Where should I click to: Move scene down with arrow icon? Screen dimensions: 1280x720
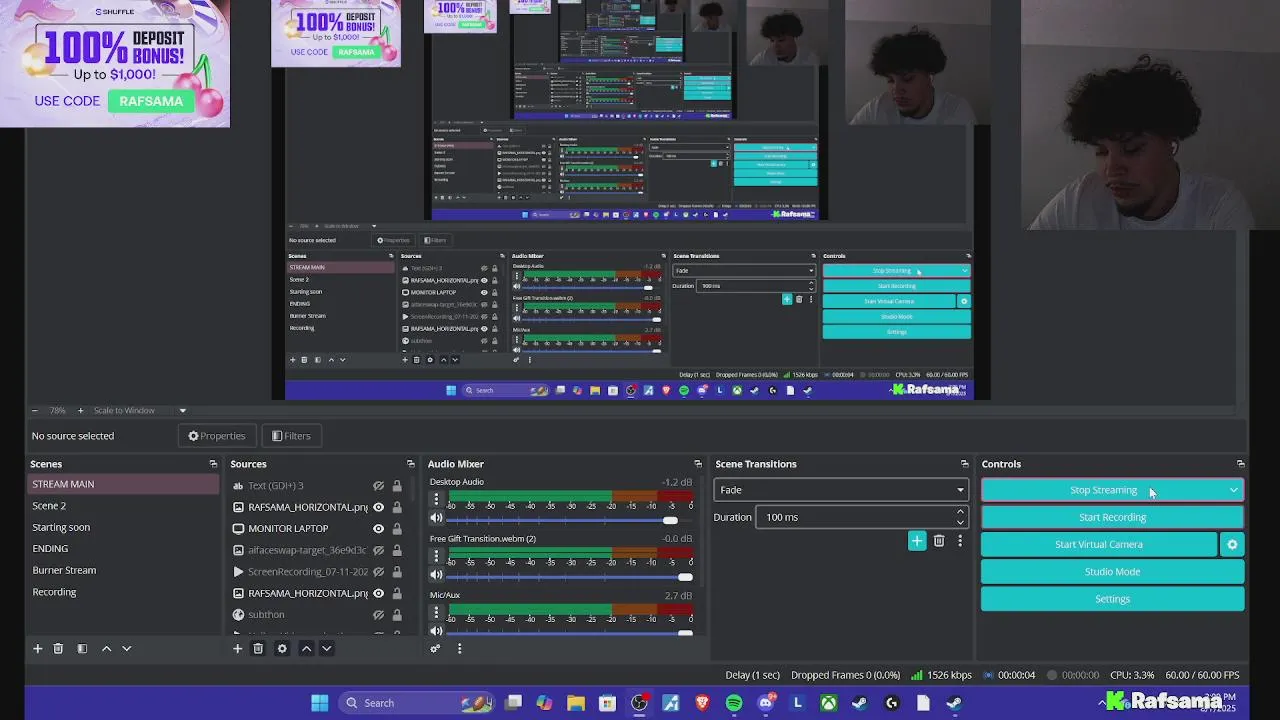tap(126, 648)
